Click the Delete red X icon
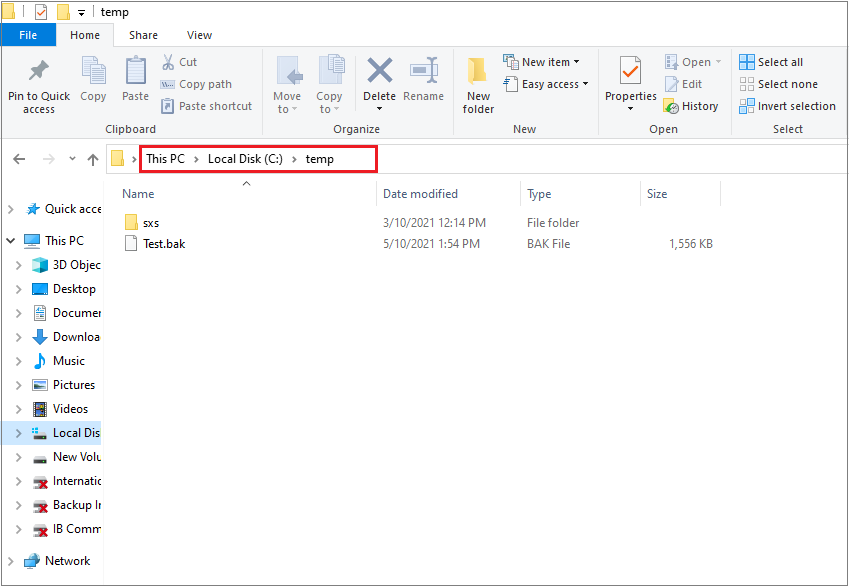The width and height of the screenshot is (849, 586). (379, 71)
